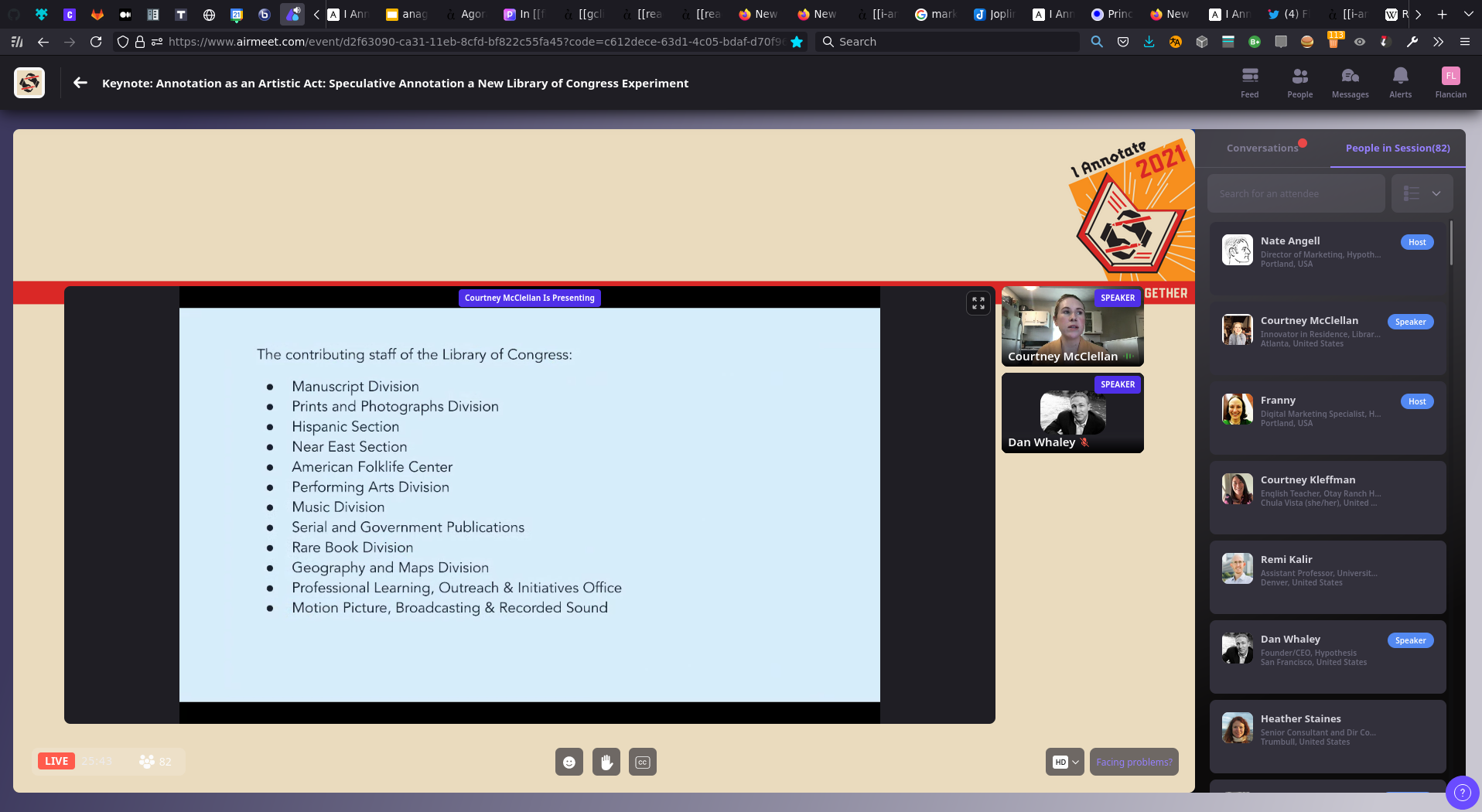The height and width of the screenshot is (812, 1482).
Task: Click the 82 attendee count icon
Action: [x=147, y=761]
